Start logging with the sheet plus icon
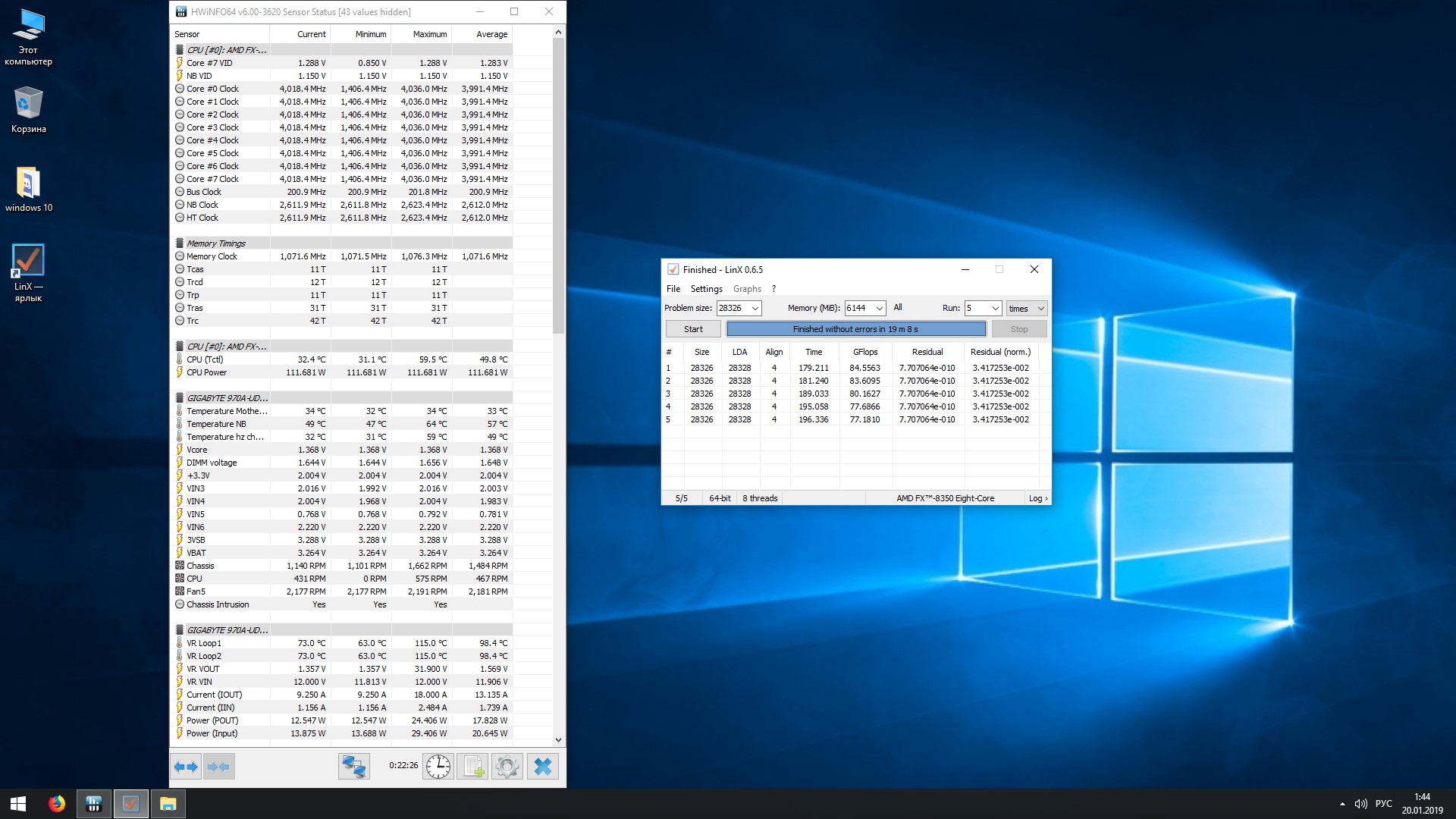Screen dimensions: 1456x819 point(473,767)
